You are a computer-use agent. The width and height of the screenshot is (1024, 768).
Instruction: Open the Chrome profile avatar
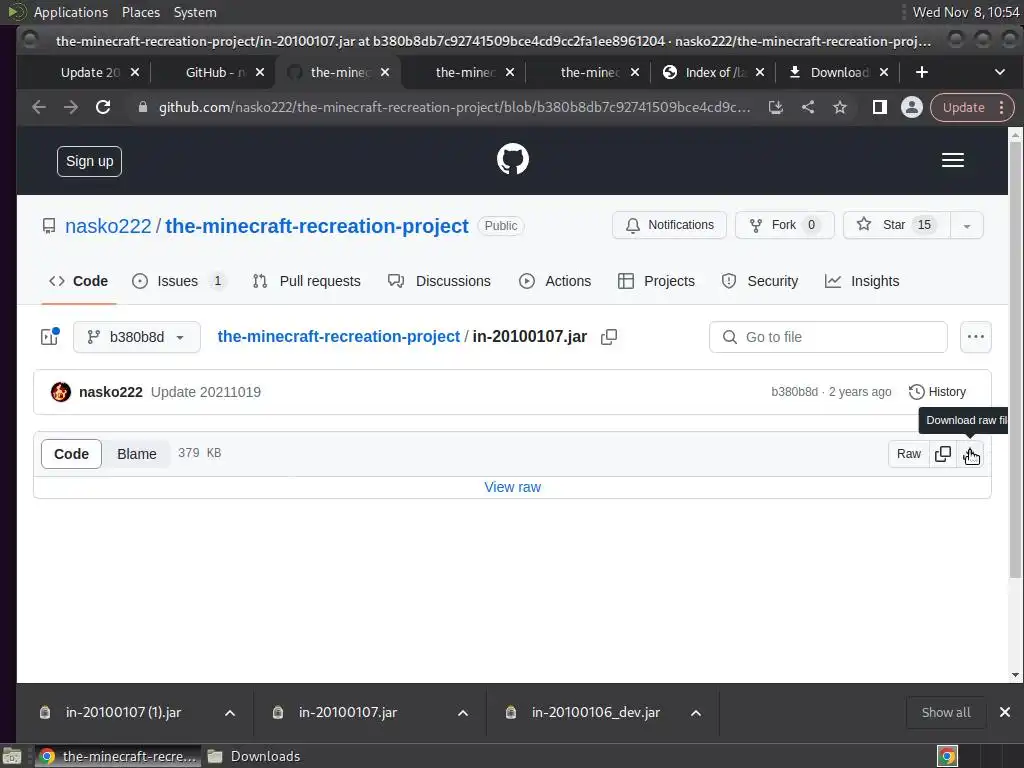(912, 107)
